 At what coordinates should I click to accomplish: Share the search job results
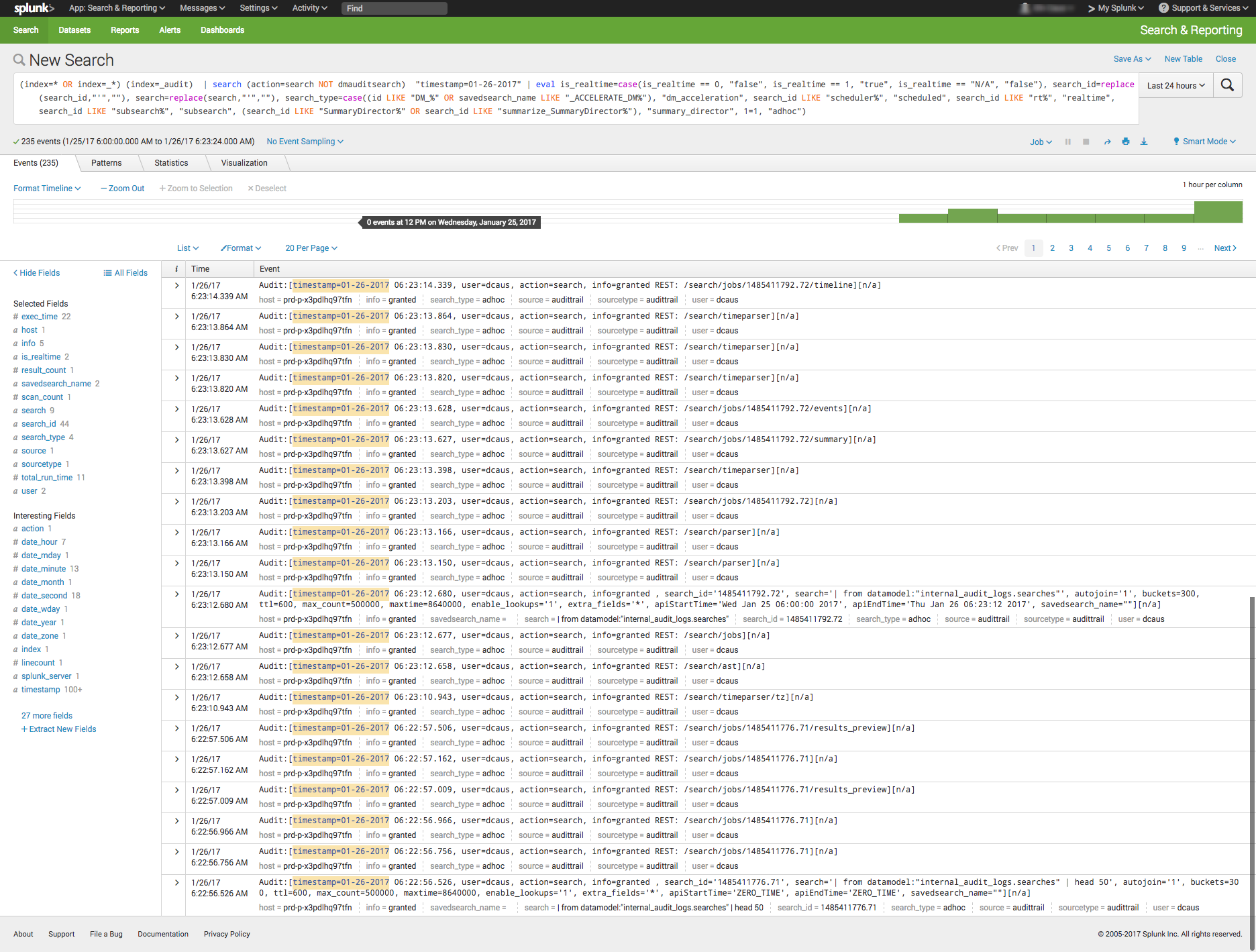(x=1107, y=142)
